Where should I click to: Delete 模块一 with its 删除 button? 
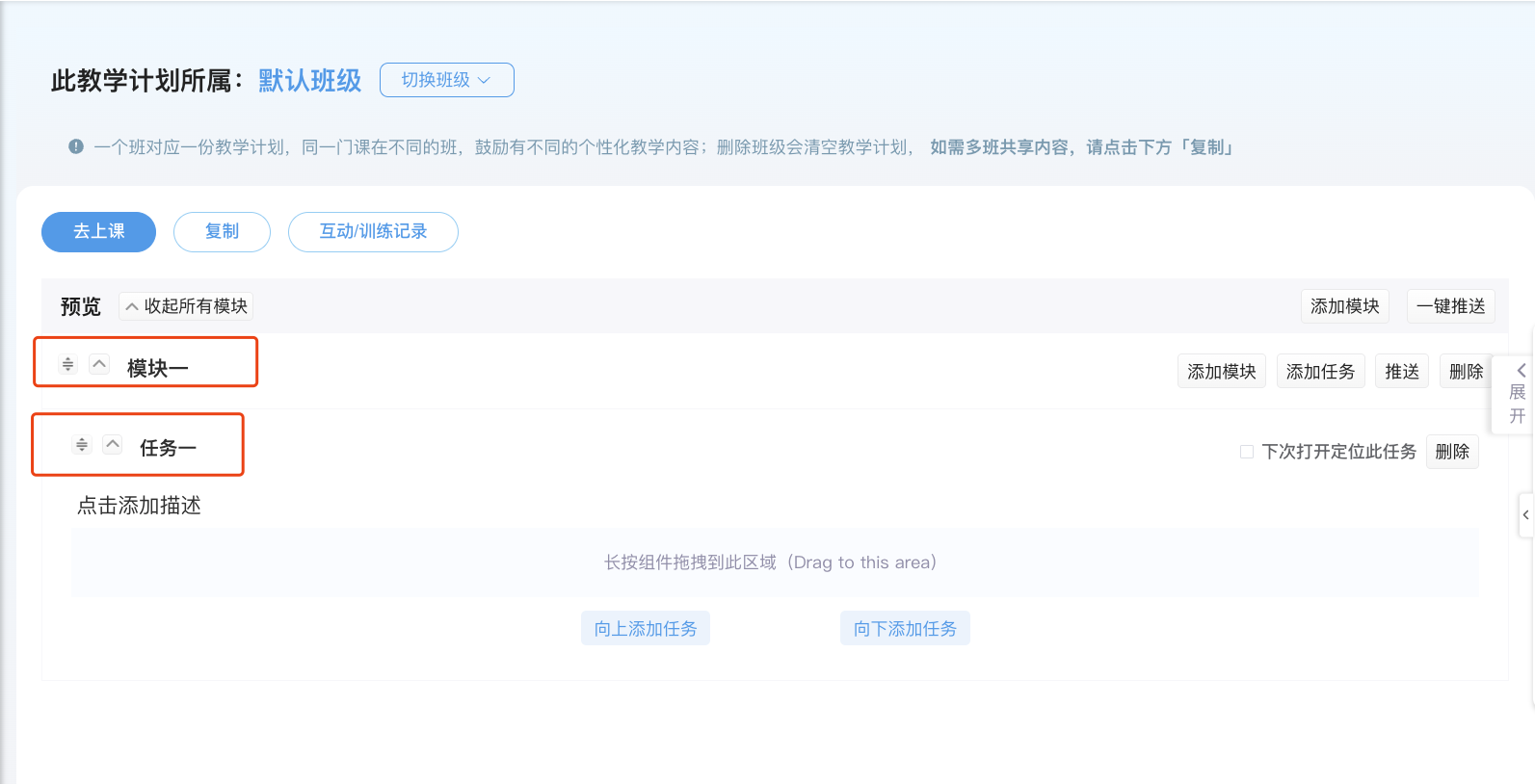pos(1466,372)
